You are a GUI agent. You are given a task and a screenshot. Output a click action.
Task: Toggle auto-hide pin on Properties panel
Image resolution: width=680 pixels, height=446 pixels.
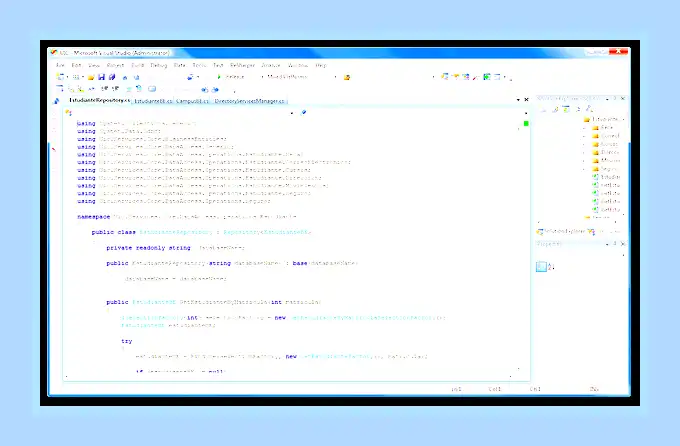(x=615, y=244)
